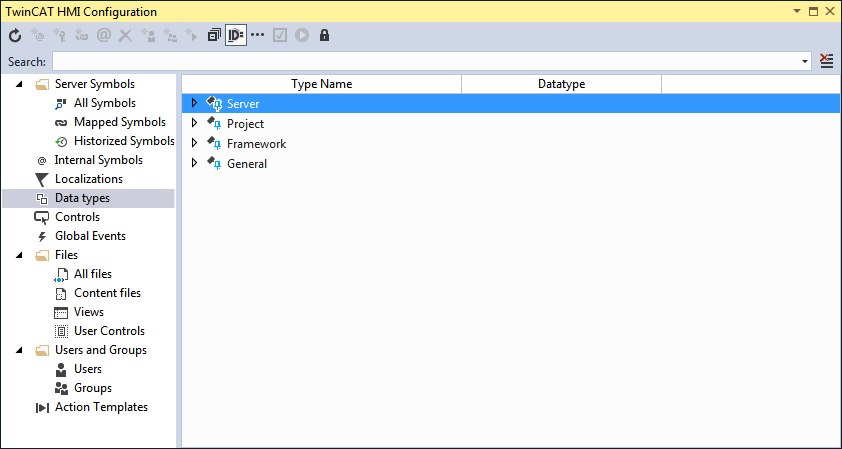
Task: Click the new symbol mapping link icon
Action: click(x=82, y=36)
